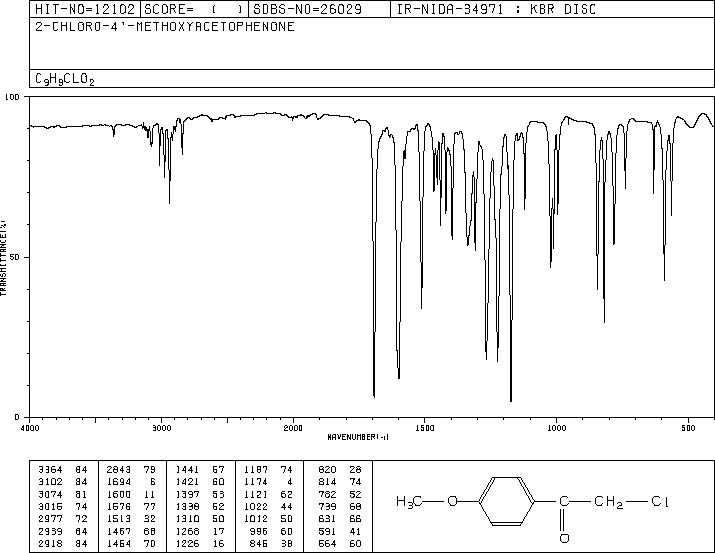Click the 2000 label on the x-axis
Viewport: 715px width, 553px height.
pyautogui.click(x=293, y=428)
